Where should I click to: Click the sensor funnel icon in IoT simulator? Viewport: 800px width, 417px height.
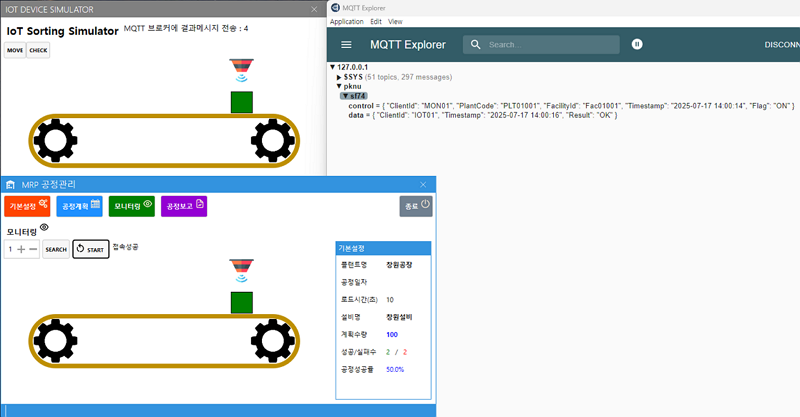241,70
